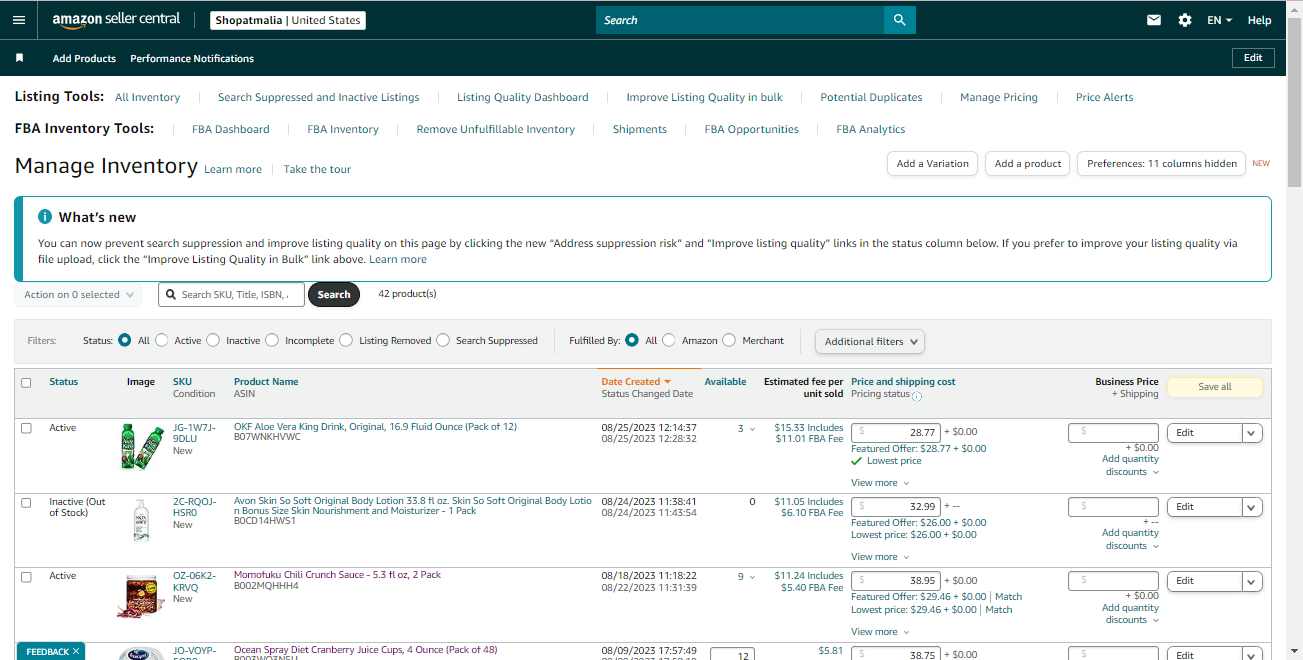
Task: Click the magnifier in SKU search box
Action: click(171, 295)
